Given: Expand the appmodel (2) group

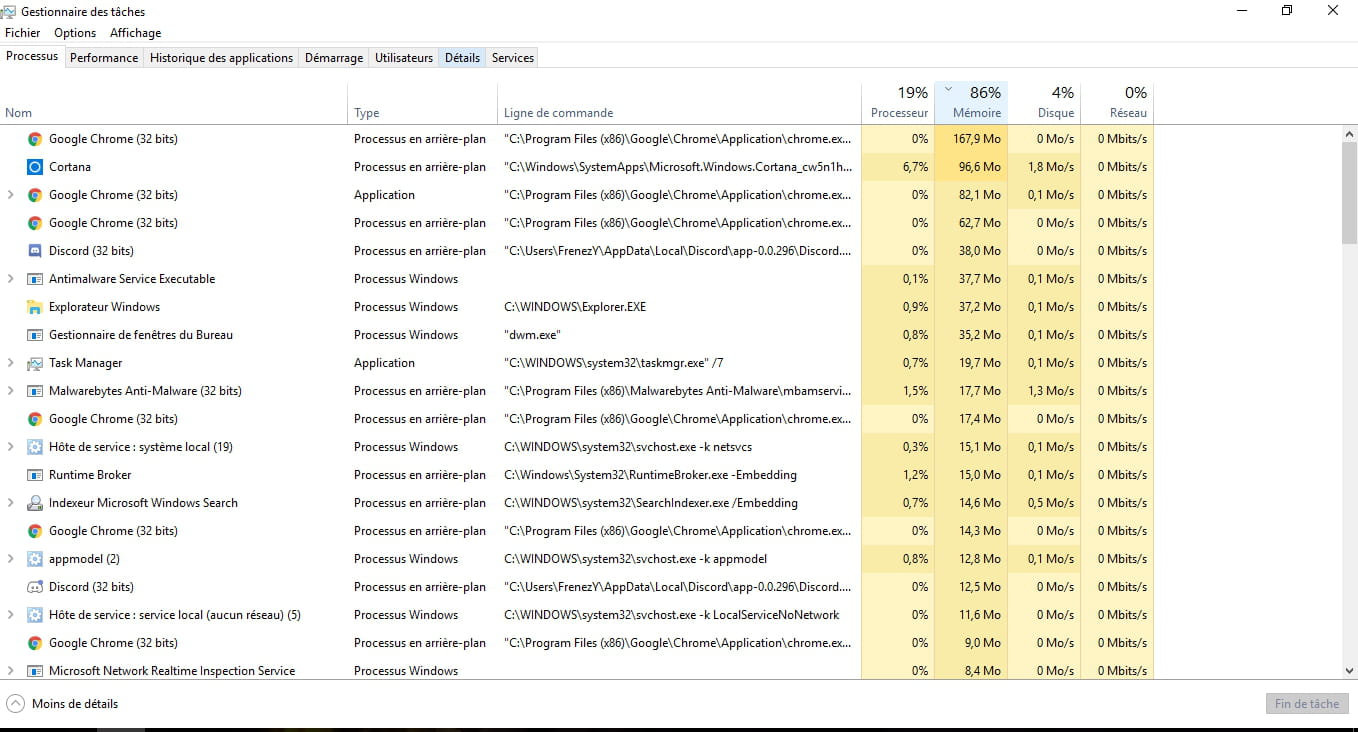Looking at the screenshot, I should coord(11,559).
